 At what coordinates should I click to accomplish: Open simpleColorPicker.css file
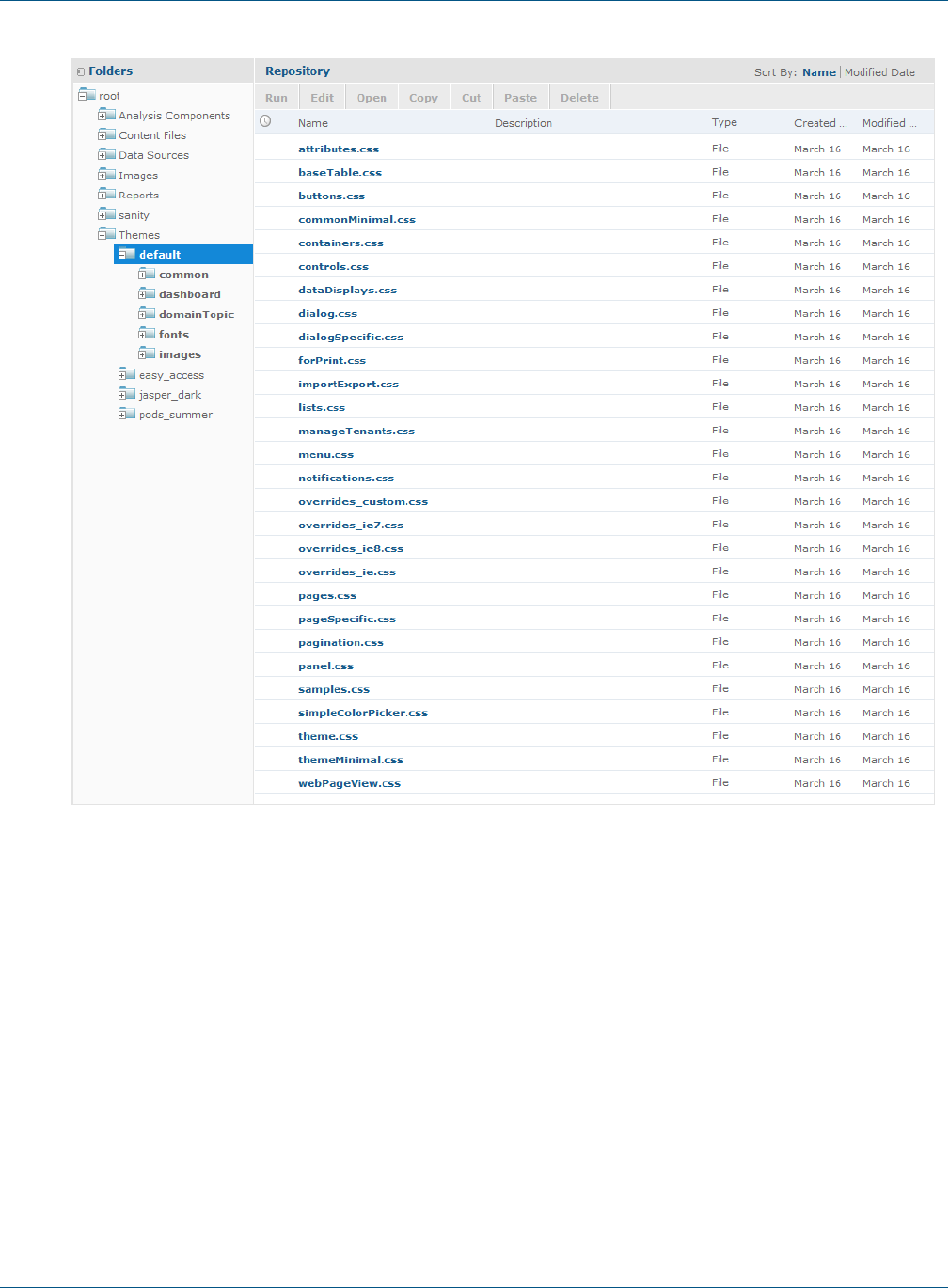[363, 713]
